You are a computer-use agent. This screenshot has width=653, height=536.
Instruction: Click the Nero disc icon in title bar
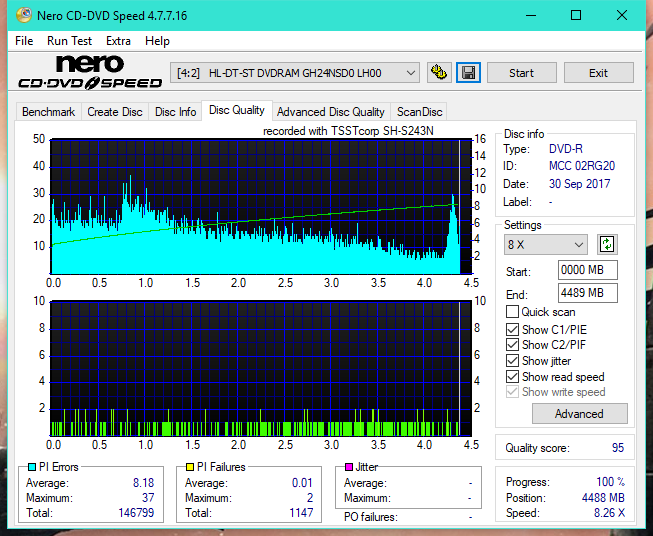[24, 15]
